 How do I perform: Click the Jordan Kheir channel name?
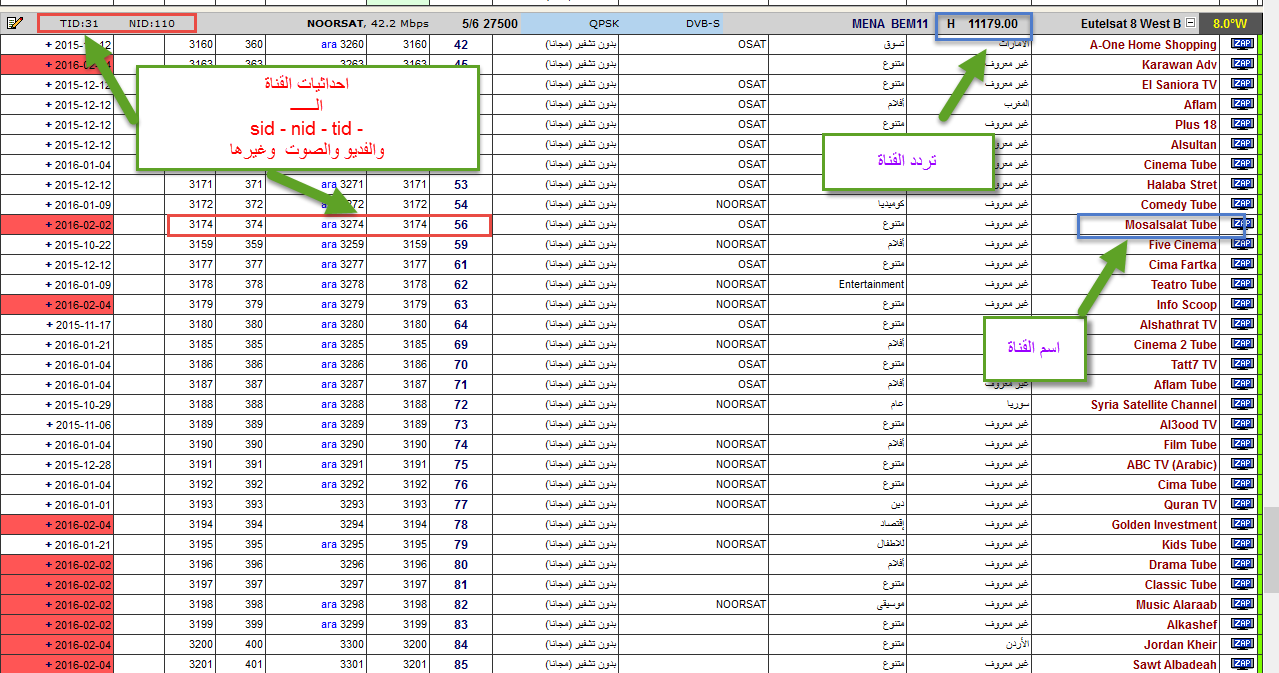(x=1180, y=645)
